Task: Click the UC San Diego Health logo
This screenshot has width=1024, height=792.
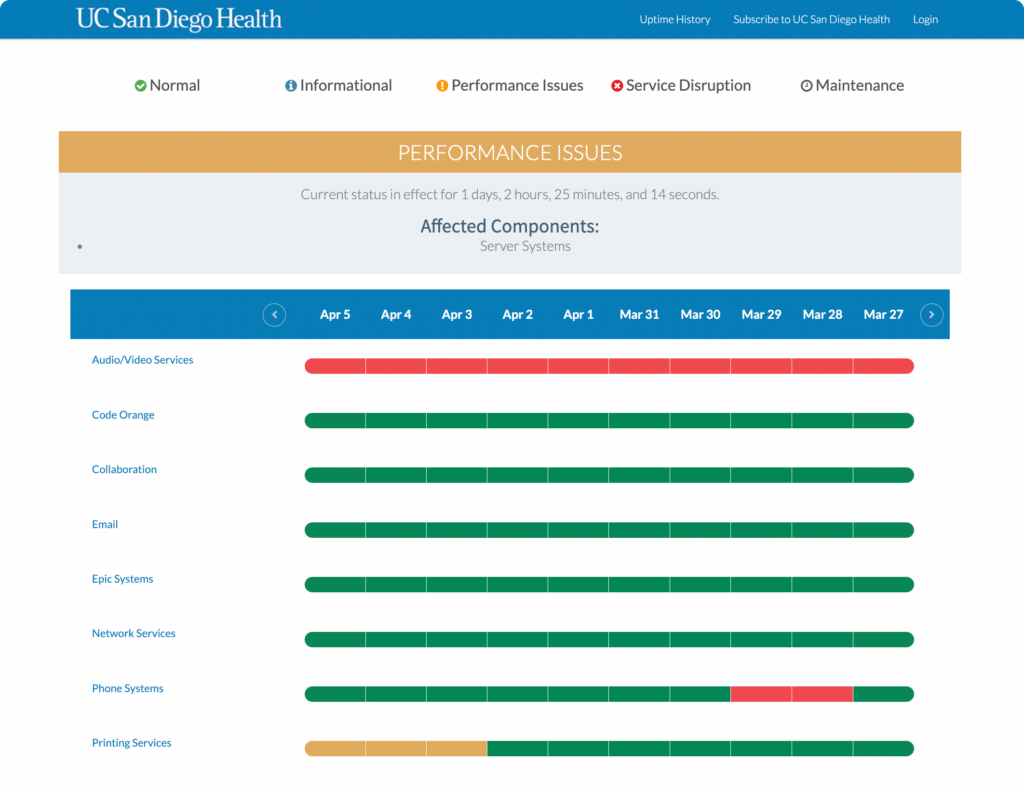Action: (x=178, y=18)
